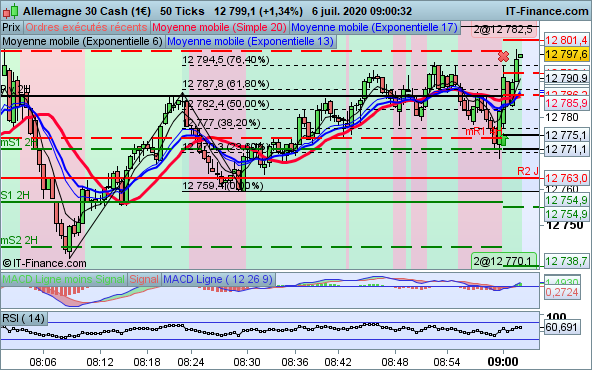
Task: Click the 08:30 time axis label
Action: [247, 362]
